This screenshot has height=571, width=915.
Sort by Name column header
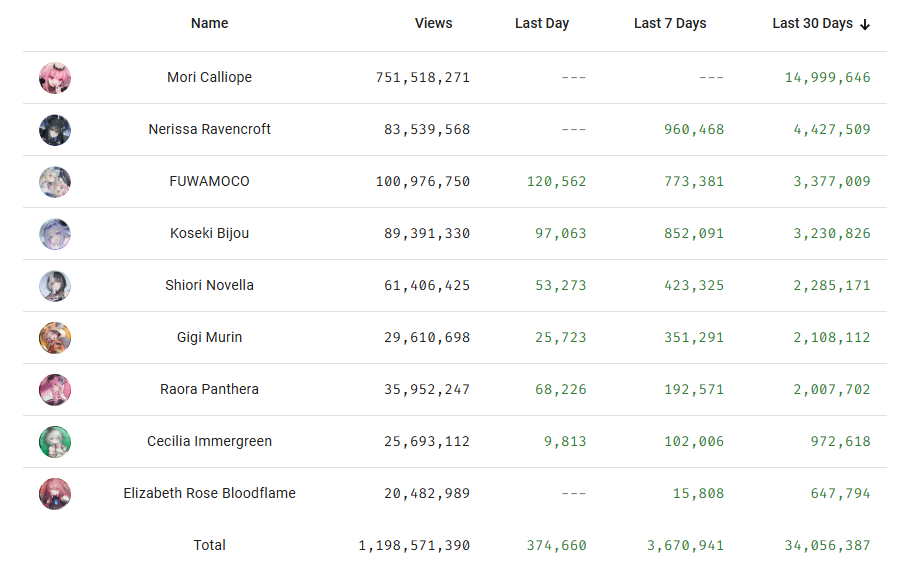click(x=209, y=23)
